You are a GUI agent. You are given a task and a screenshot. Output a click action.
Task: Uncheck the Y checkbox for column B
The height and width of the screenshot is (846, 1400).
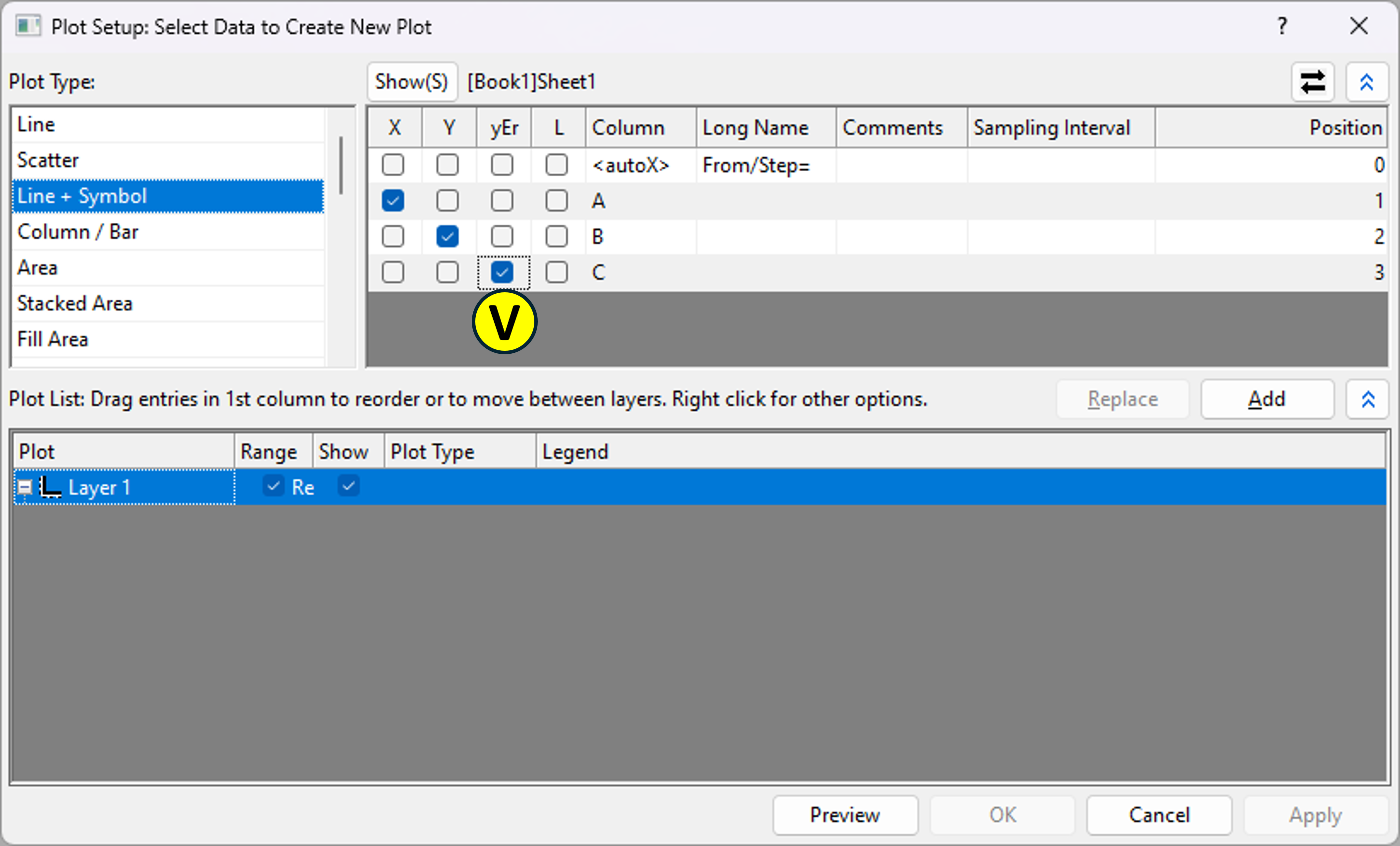447,236
